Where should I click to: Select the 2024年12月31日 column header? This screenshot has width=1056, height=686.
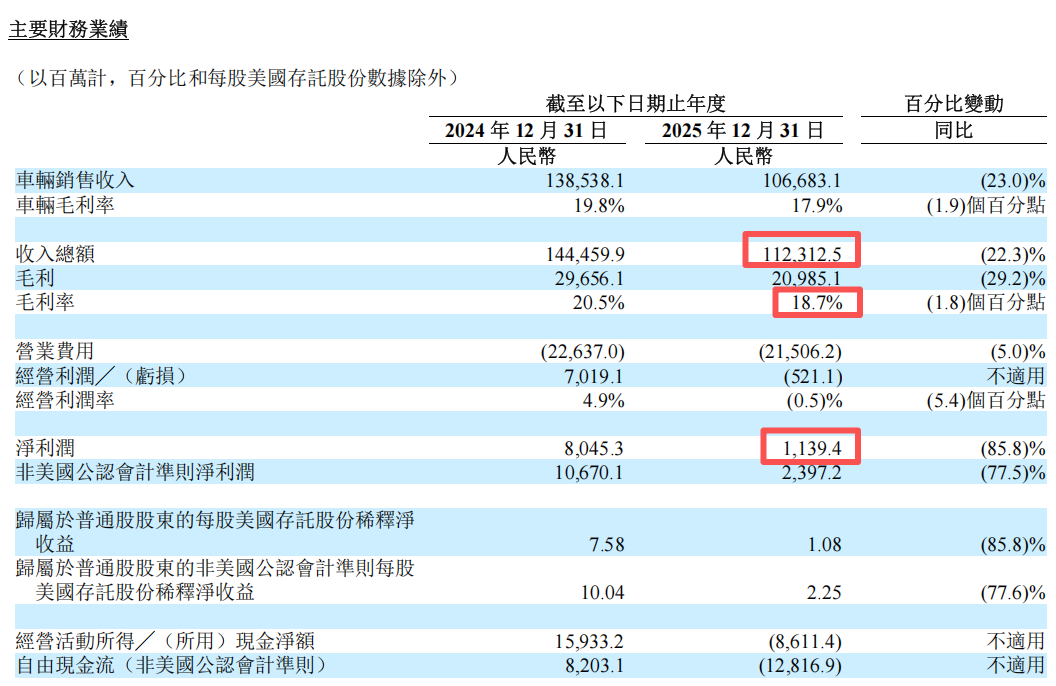tap(526, 130)
